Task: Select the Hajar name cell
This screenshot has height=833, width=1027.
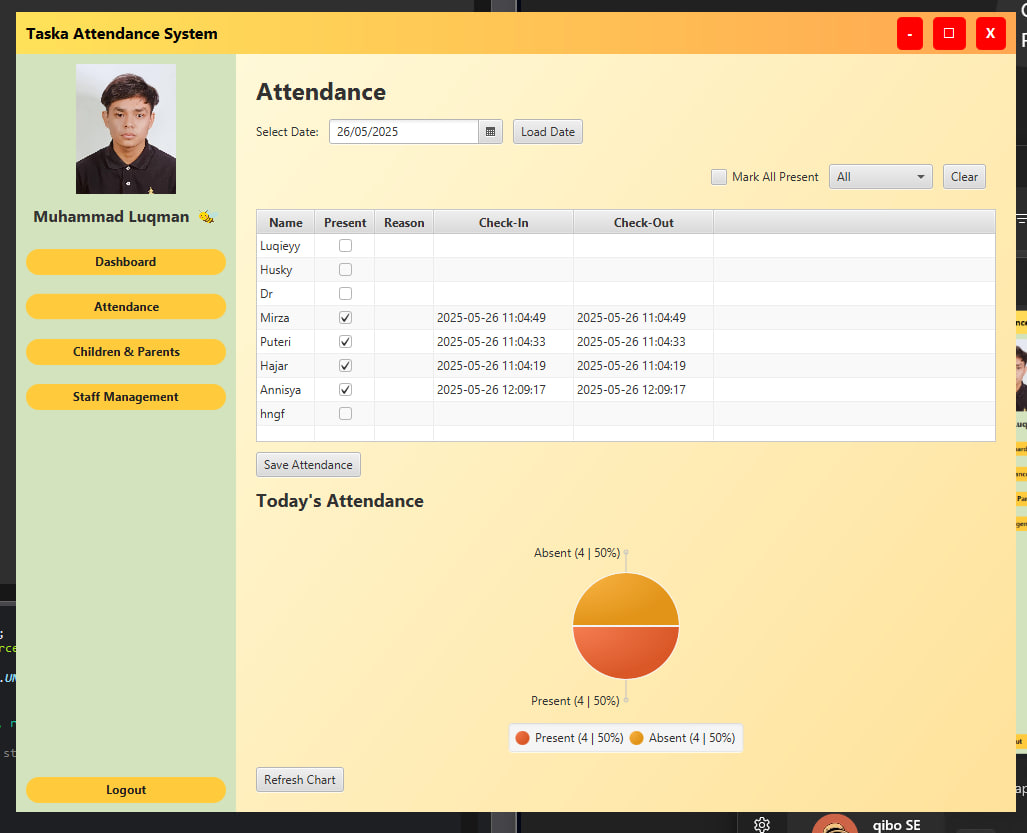Action: (x=286, y=365)
